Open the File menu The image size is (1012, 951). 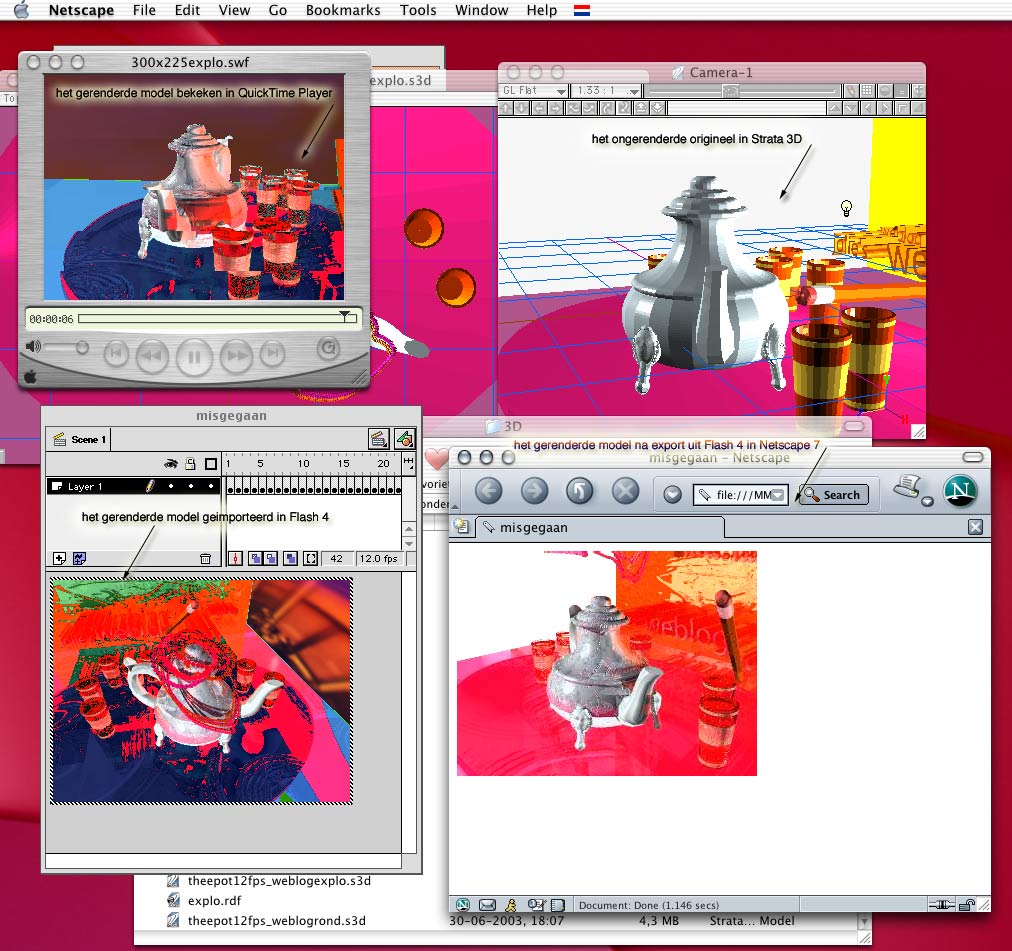pyautogui.click(x=144, y=10)
